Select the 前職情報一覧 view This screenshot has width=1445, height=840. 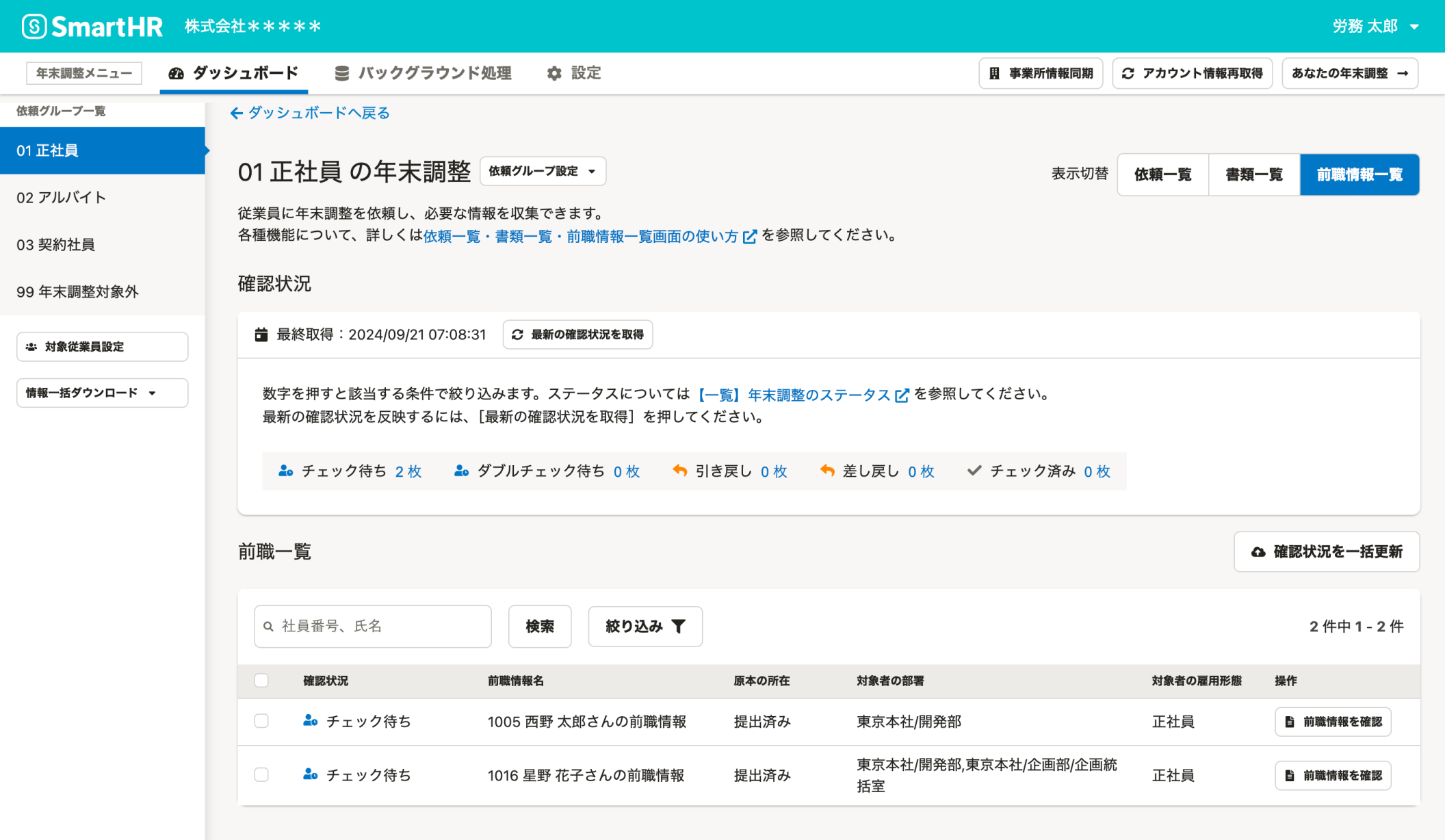tap(1359, 175)
